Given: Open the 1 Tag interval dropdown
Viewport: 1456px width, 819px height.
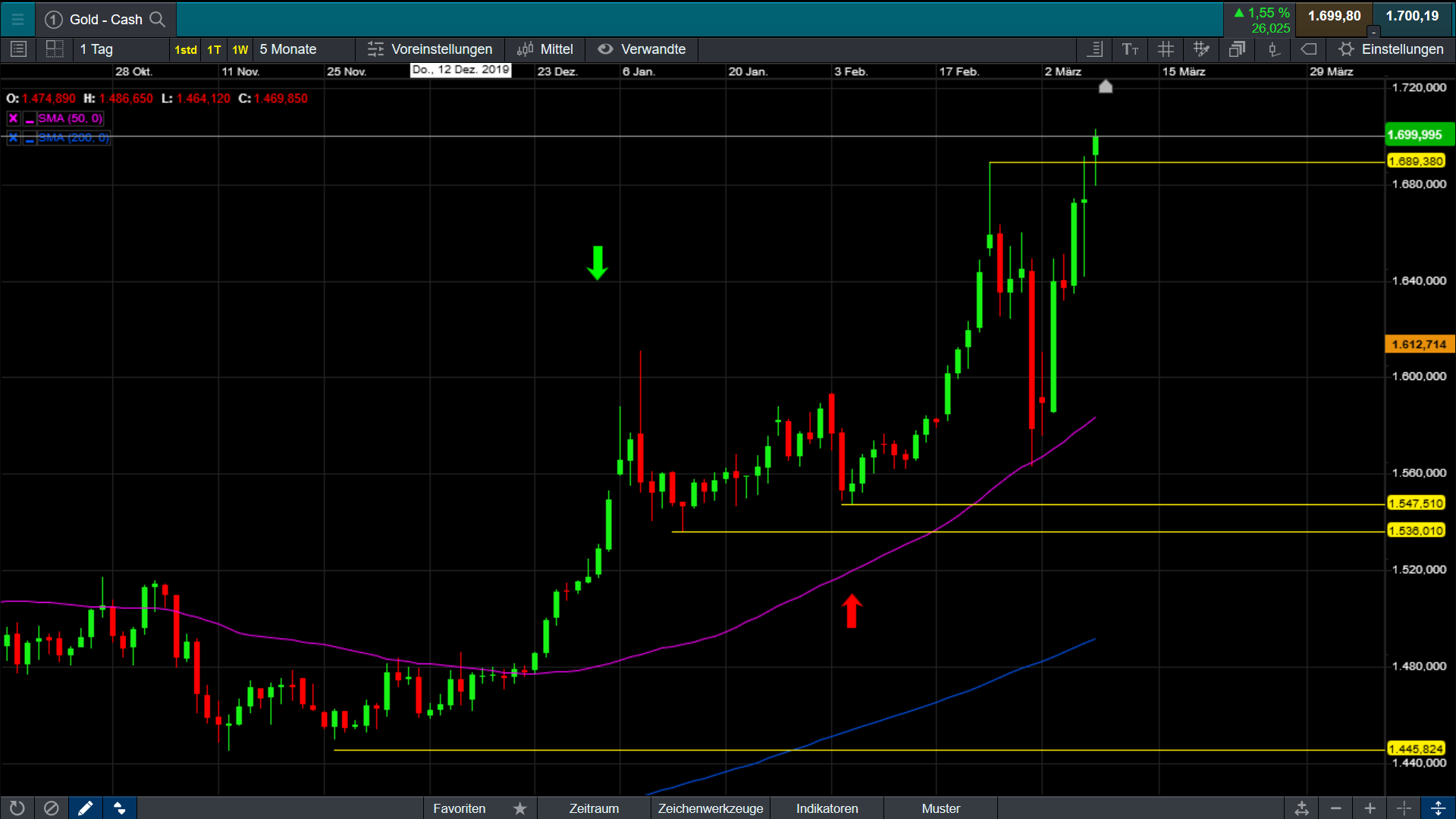Looking at the screenshot, I should tap(97, 49).
